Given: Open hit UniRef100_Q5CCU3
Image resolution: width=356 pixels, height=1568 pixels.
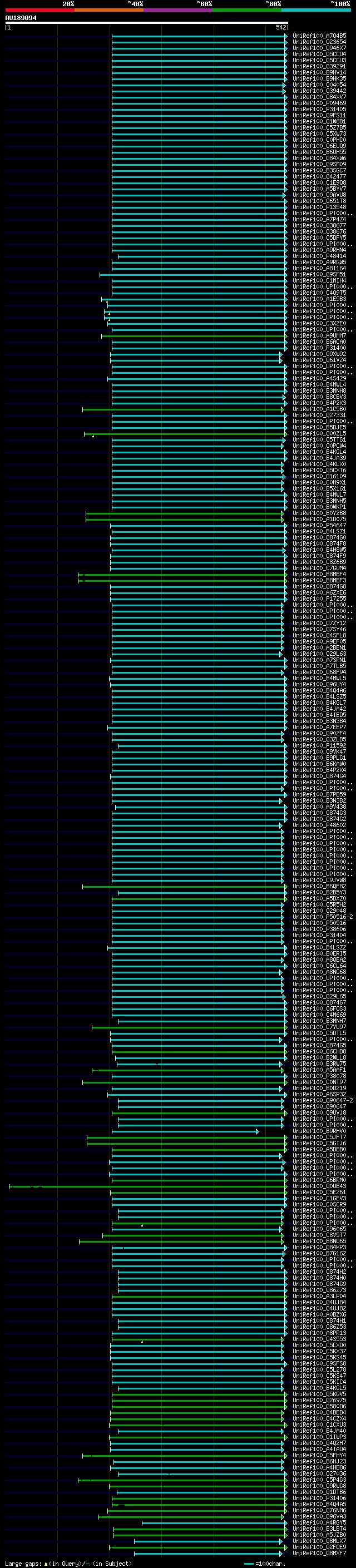Looking at the screenshot, I should pos(319,60).
